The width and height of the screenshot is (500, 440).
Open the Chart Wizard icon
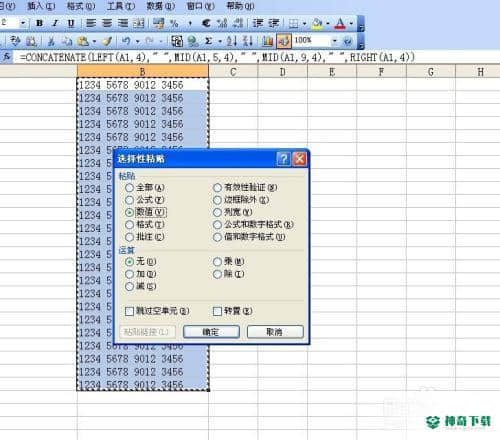[x=267, y=41]
